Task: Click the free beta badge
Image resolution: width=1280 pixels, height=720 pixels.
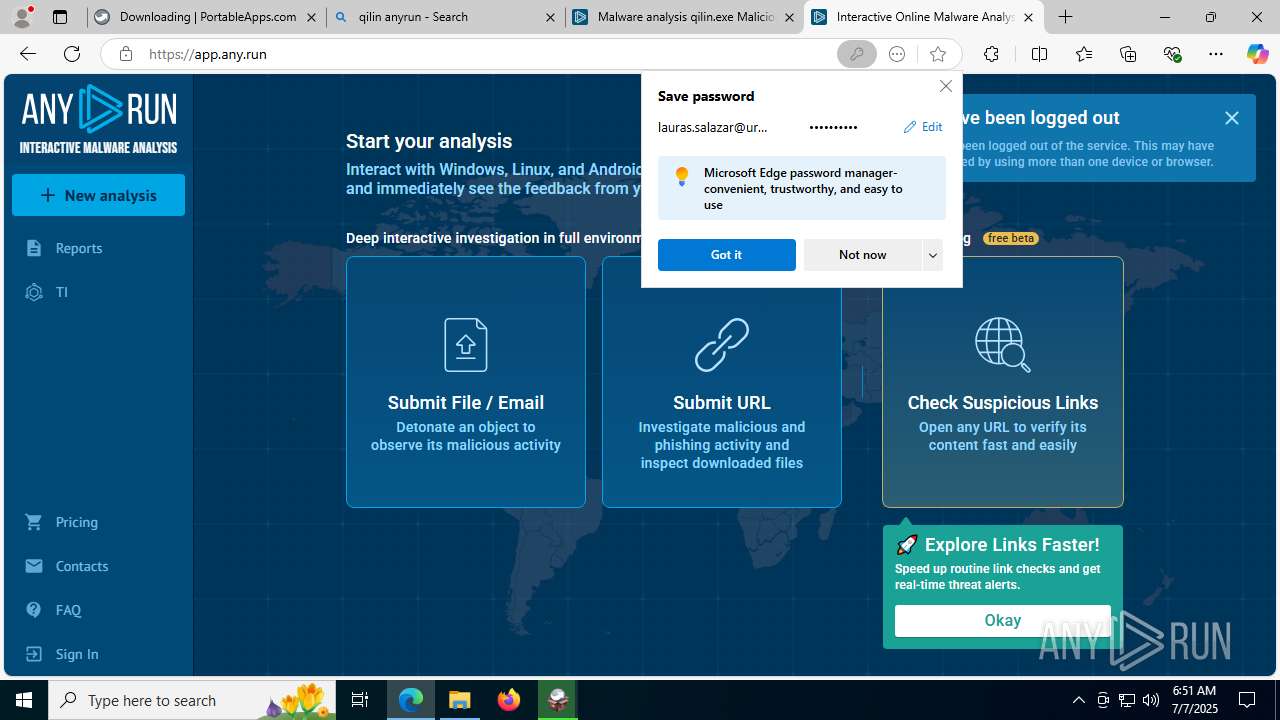Action: (x=1010, y=238)
